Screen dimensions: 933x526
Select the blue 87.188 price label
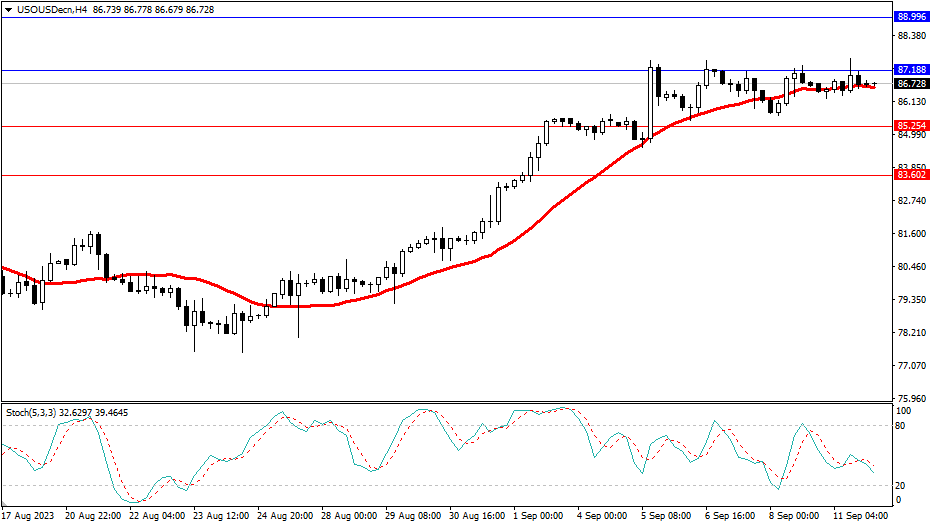click(911, 70)
